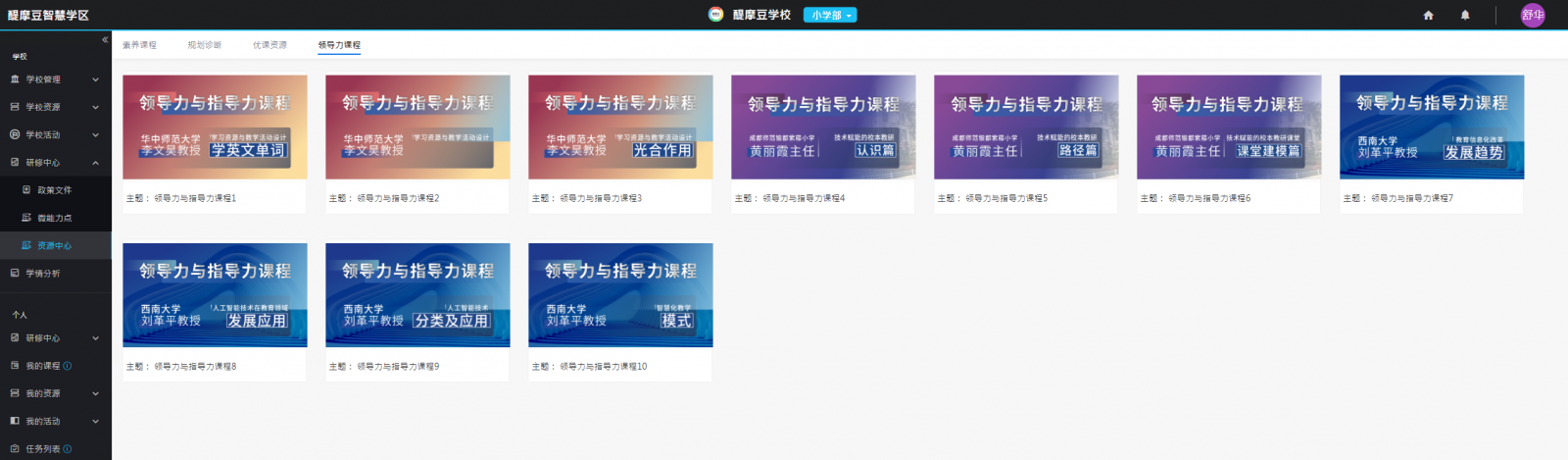
Task: Open the 小学部 department dropdown
Action: (830, 15)
